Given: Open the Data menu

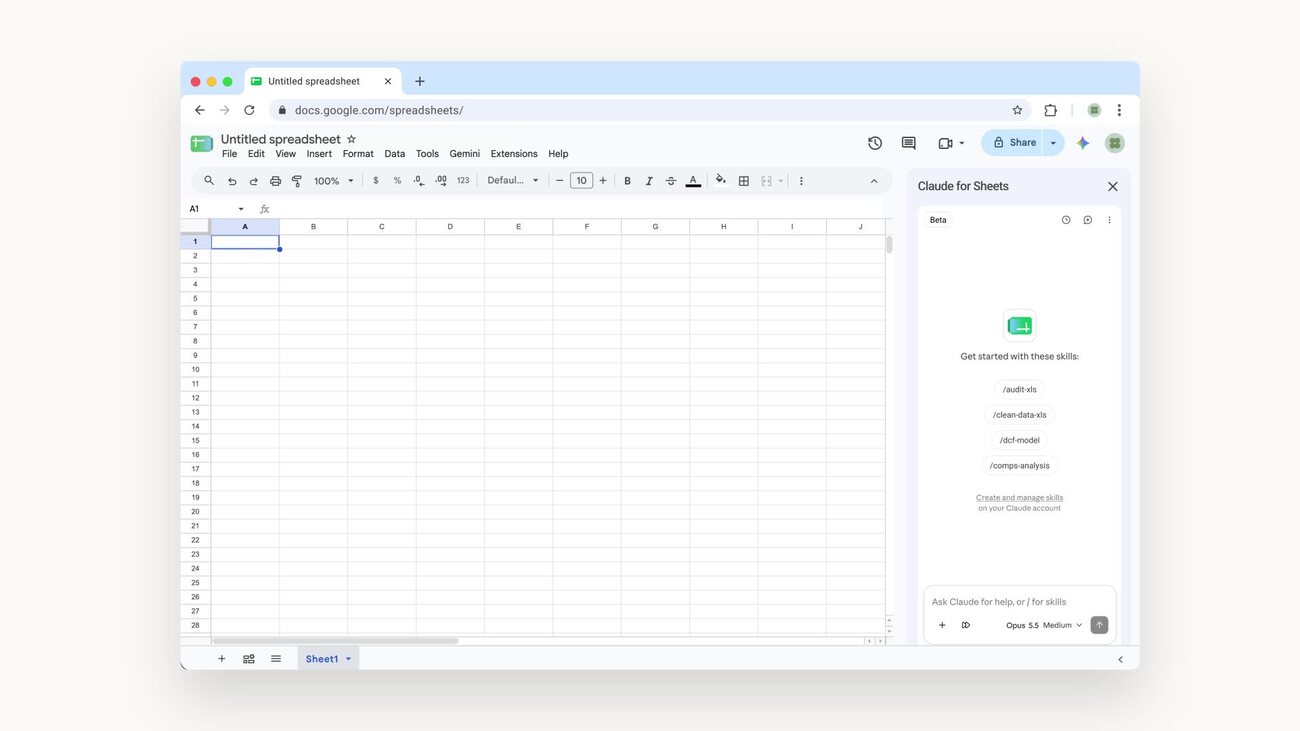Looking at the screenshot, I should click(395, 154).
